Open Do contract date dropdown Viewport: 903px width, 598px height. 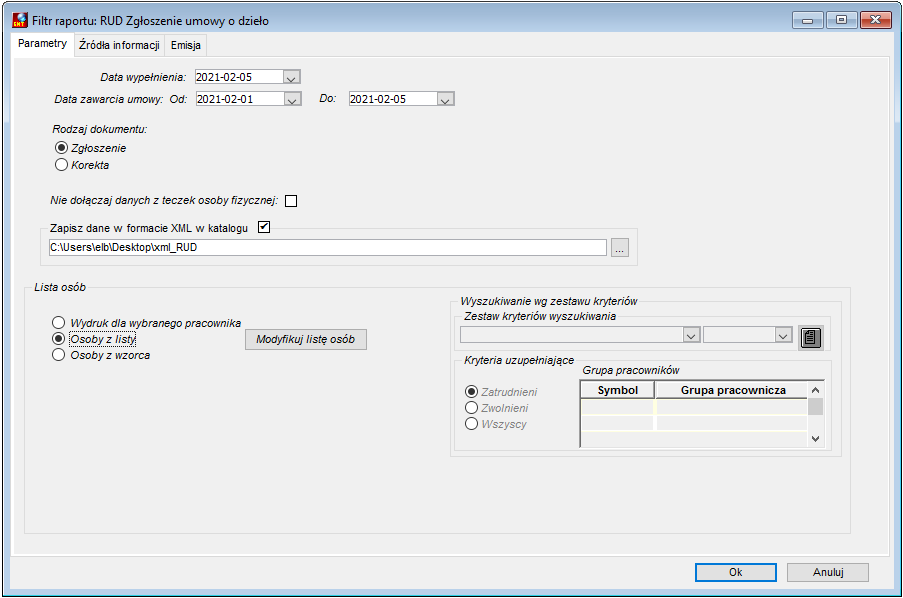point(445,99)
